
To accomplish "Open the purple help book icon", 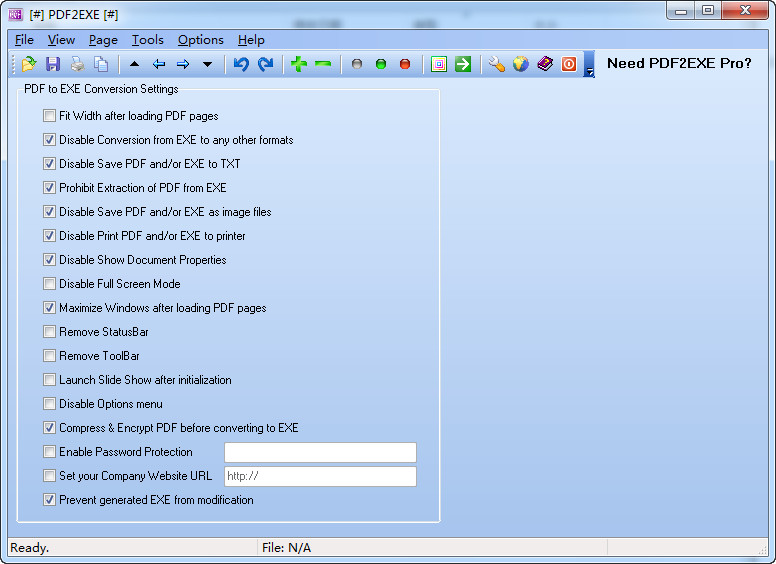I will tap(545, 64).
